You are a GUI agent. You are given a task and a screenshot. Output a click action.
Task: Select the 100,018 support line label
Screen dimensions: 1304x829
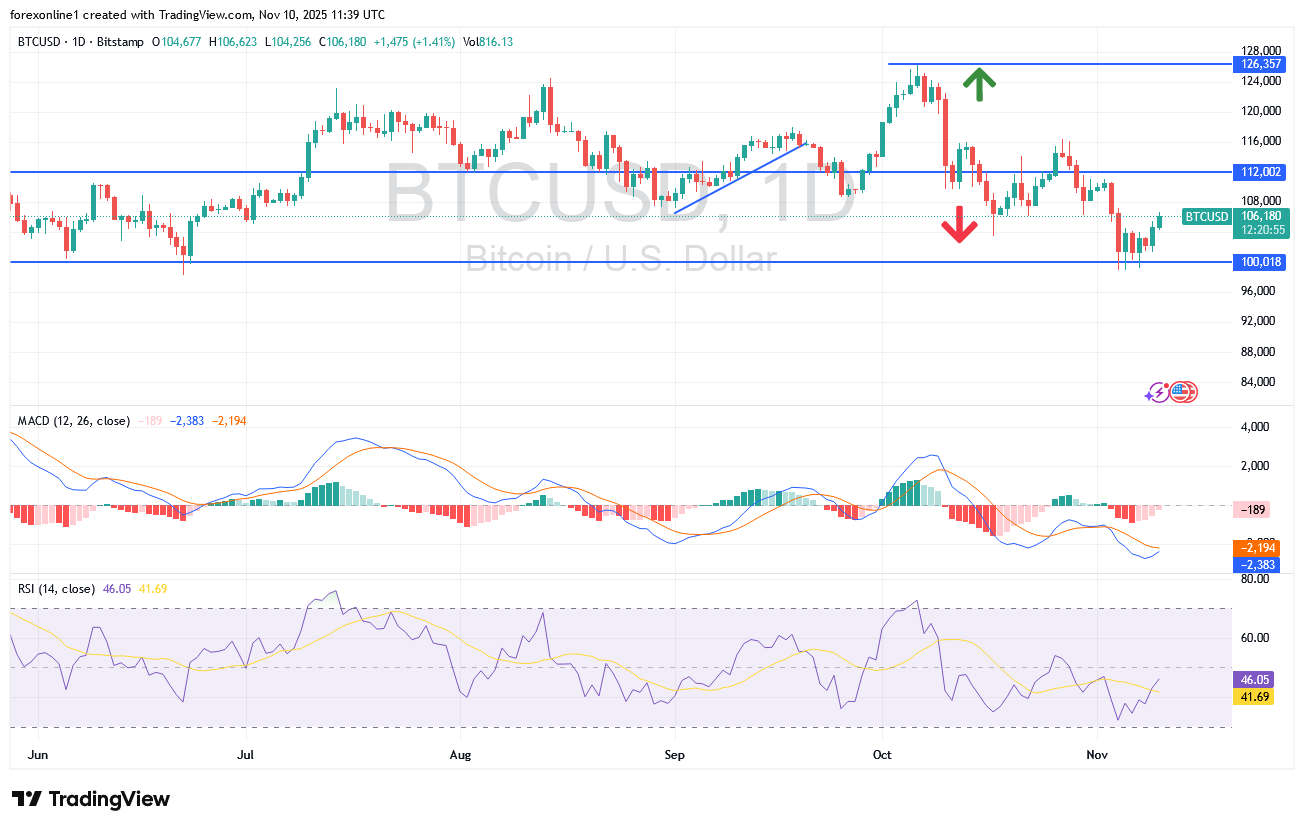coord(1262,262)
